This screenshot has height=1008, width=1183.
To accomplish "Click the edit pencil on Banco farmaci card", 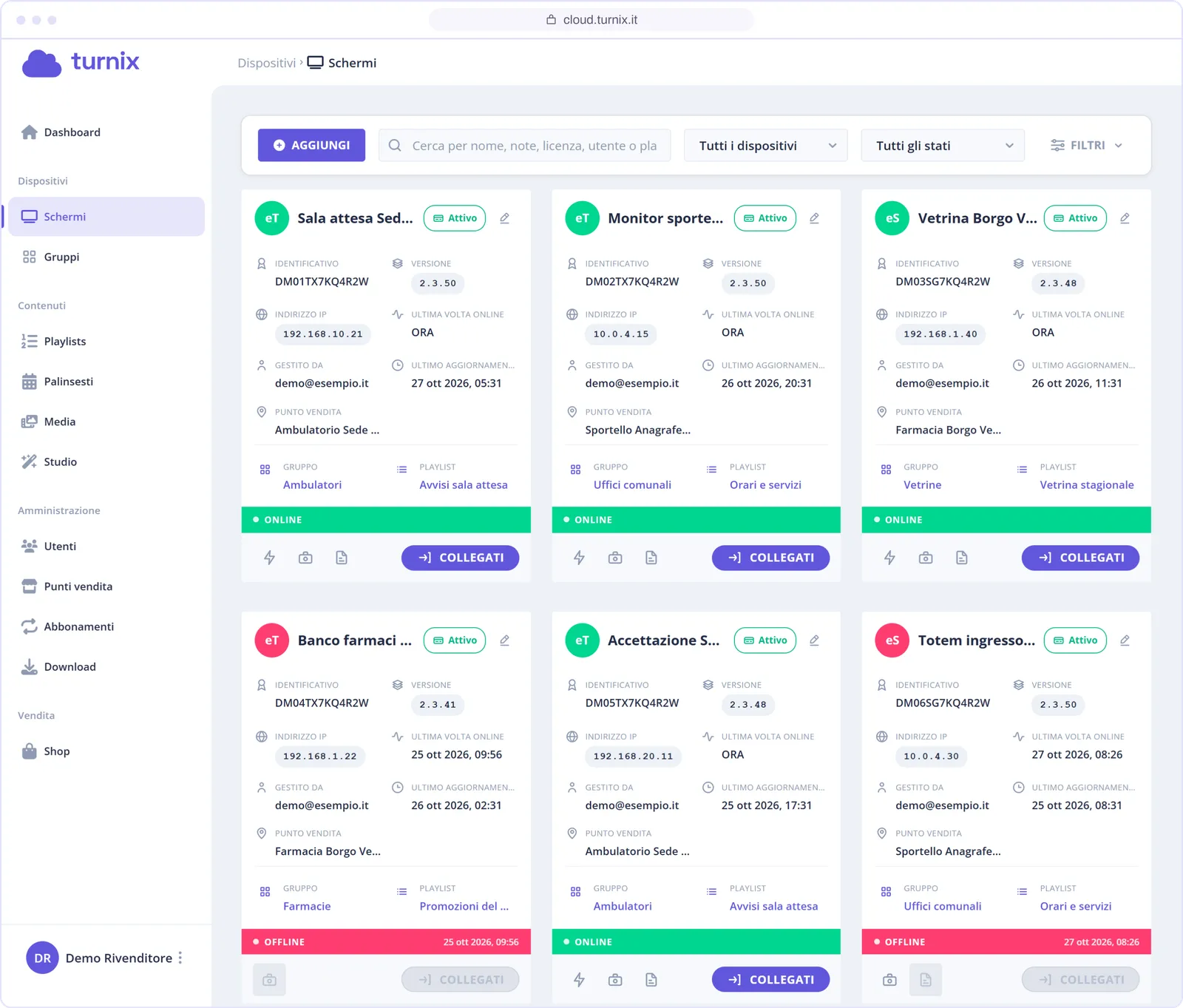I will (x=504, y=640).
